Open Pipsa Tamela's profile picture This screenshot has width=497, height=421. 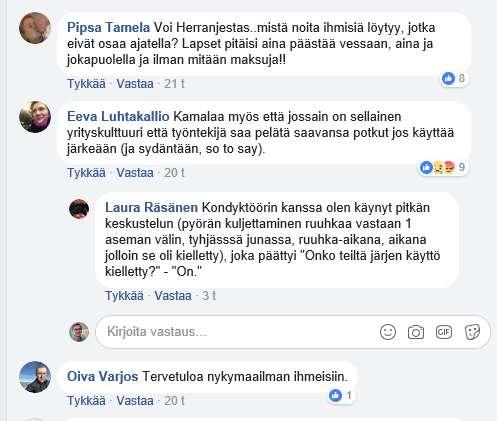(x=35, y=28)
